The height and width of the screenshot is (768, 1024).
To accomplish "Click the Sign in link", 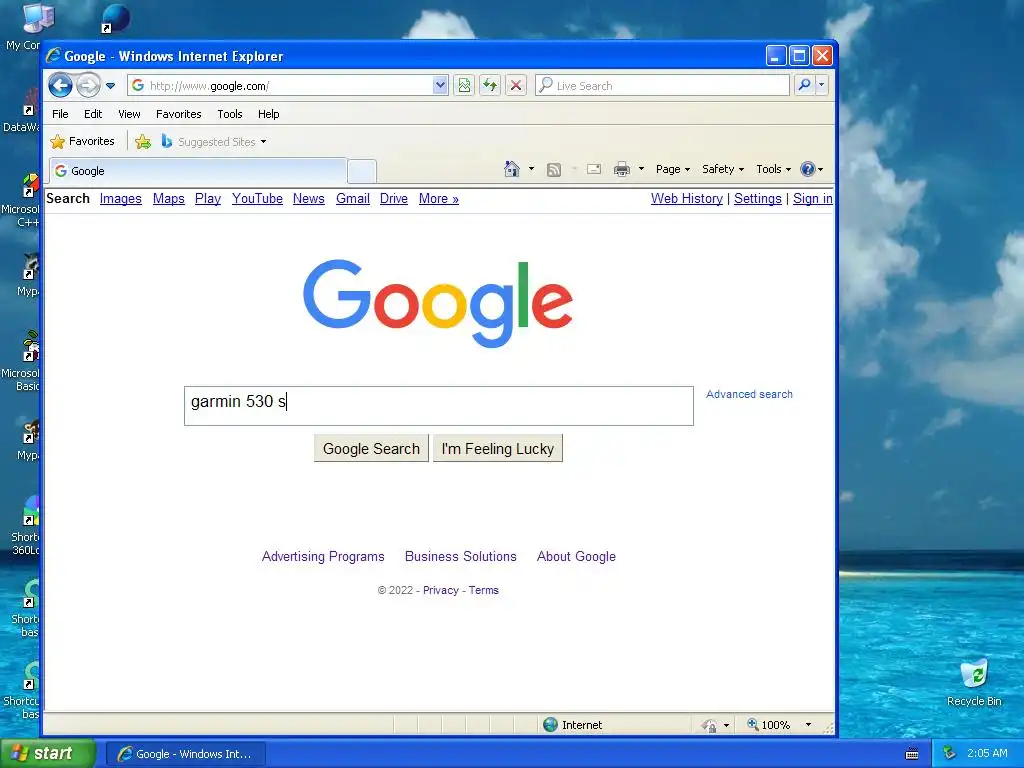I will (x=812, y=199).
